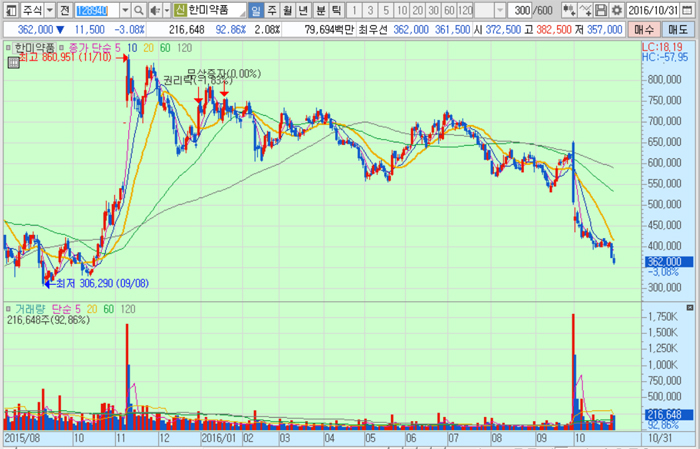700x449 pixels.
Task: Click the speaker sound icon
Action: pos(154,9)
